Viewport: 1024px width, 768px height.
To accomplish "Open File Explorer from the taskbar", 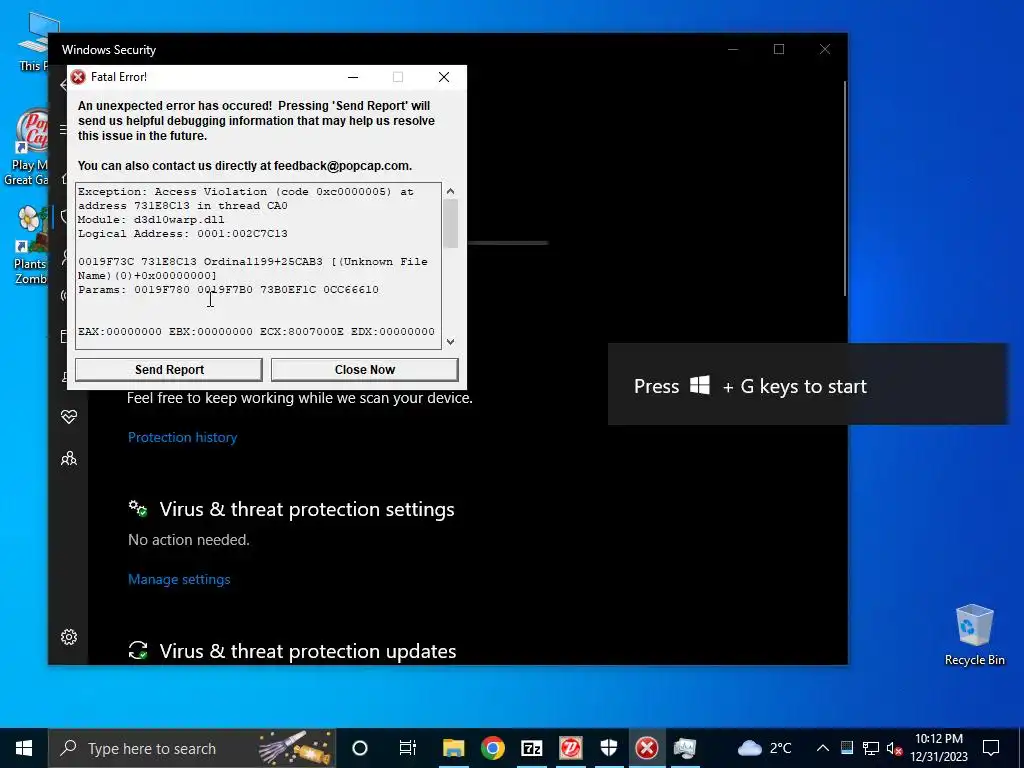I will (x=453, y=748).
